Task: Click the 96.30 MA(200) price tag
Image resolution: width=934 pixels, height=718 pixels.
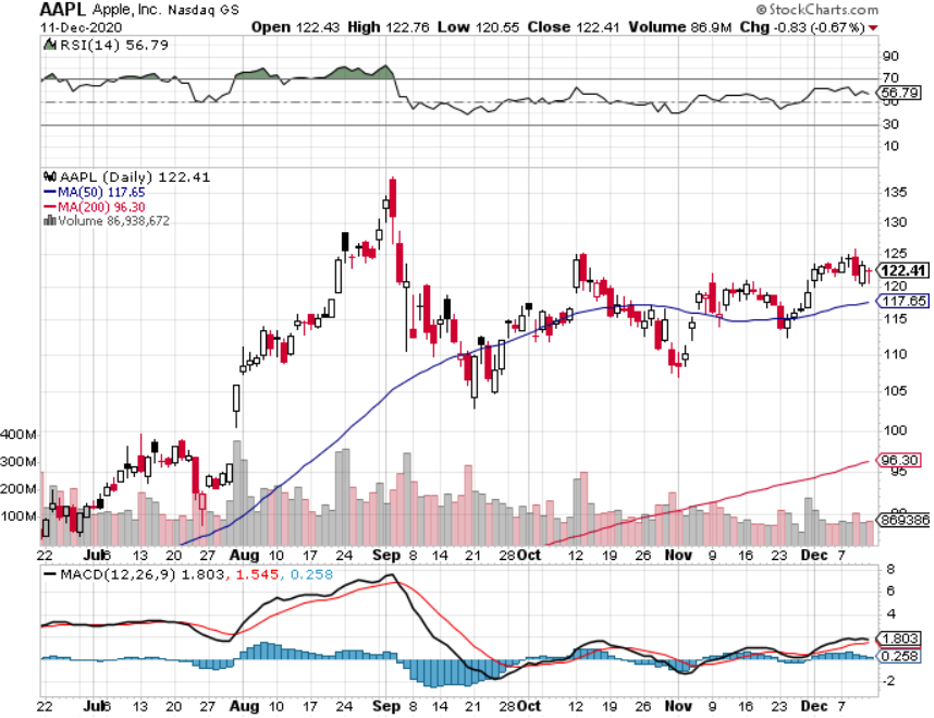Action: coord(899,460)
